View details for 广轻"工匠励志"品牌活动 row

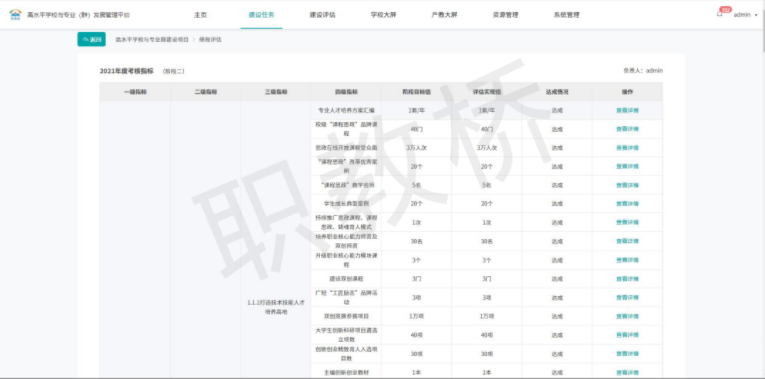627,298
